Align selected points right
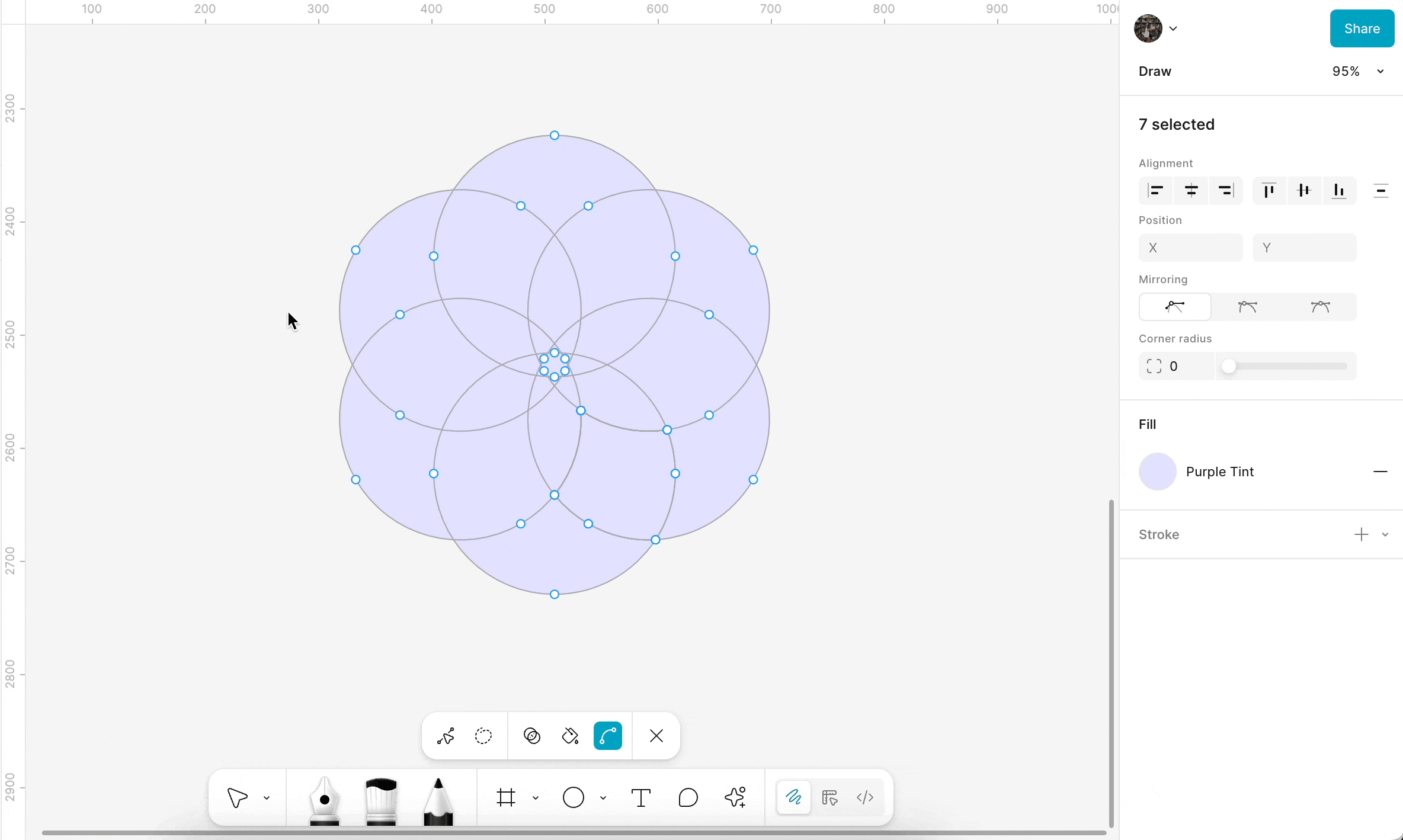1403x840 pixels. (1225, 191)
